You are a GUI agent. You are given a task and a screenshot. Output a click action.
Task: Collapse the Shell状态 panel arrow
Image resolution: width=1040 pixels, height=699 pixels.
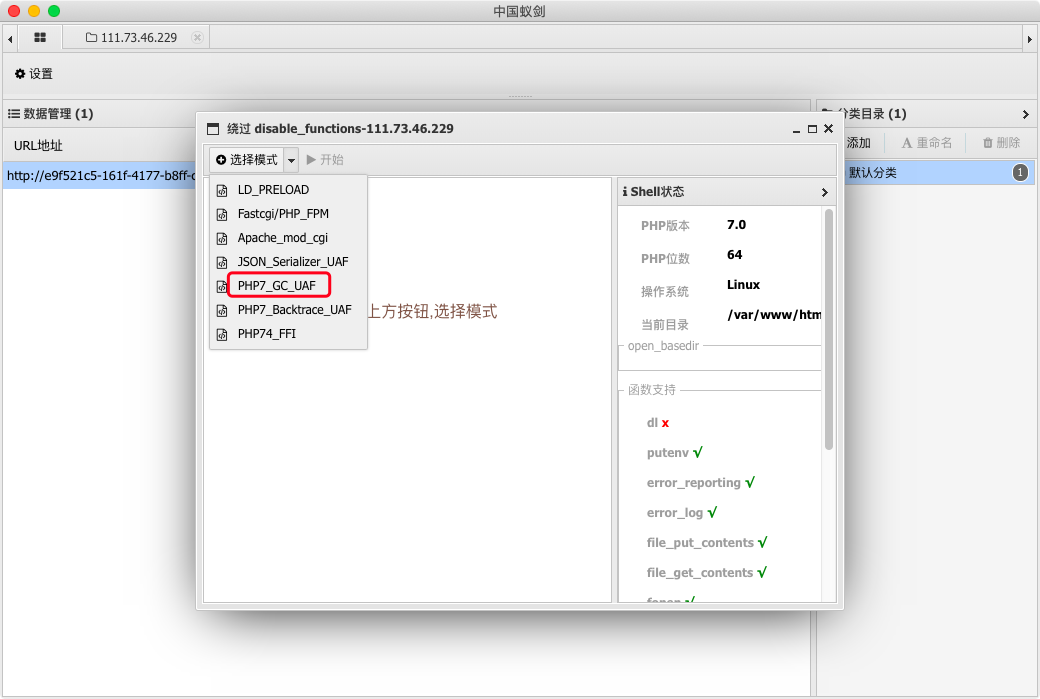(x=824, y=192)
